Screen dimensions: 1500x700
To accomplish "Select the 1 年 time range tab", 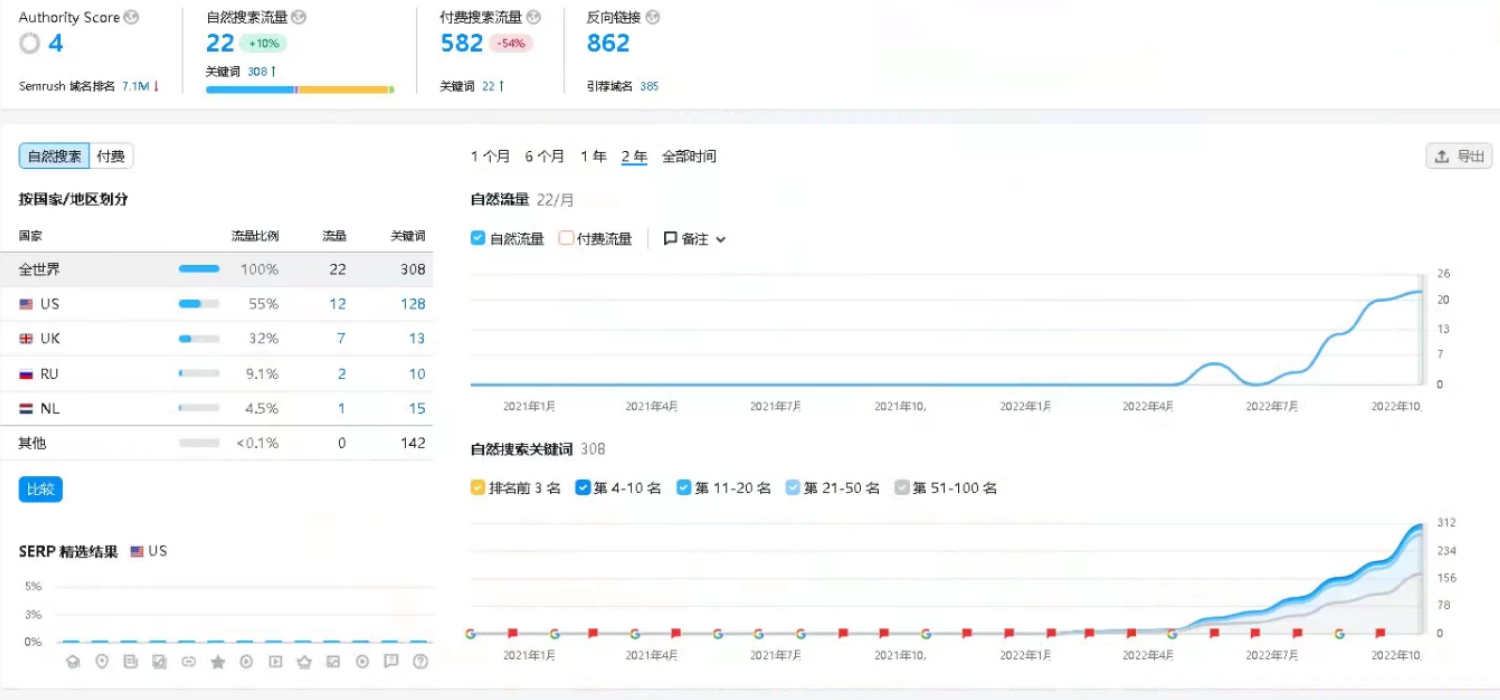I will click(x=594, y=156).
